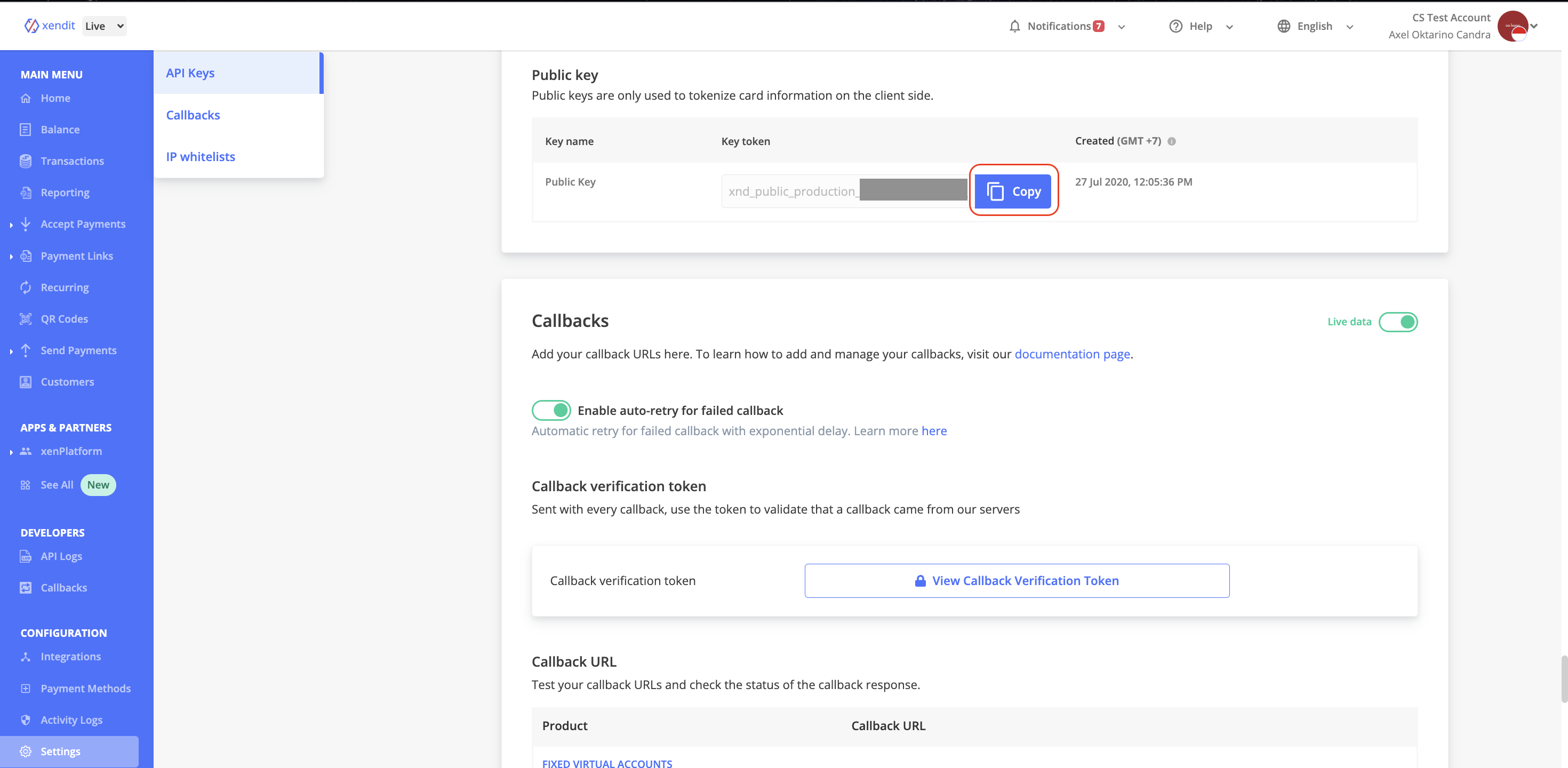Viewport: 1568px width, 768px height.
Task: Click the Xendit home logo icon
Action: [x=31, y=25]
